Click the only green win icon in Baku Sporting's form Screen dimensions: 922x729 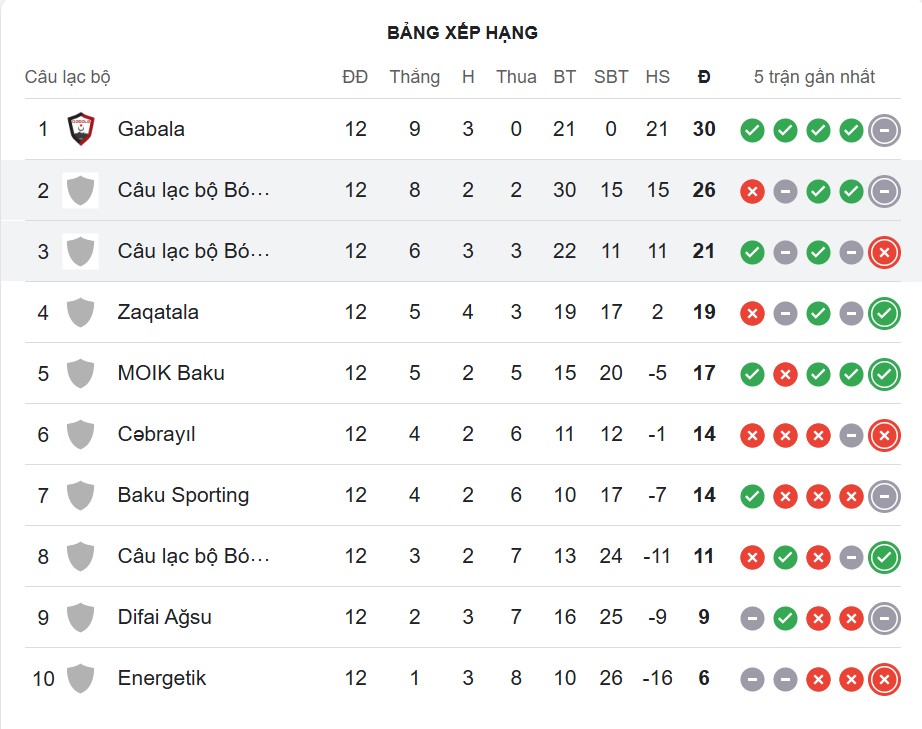click(752, 496)
